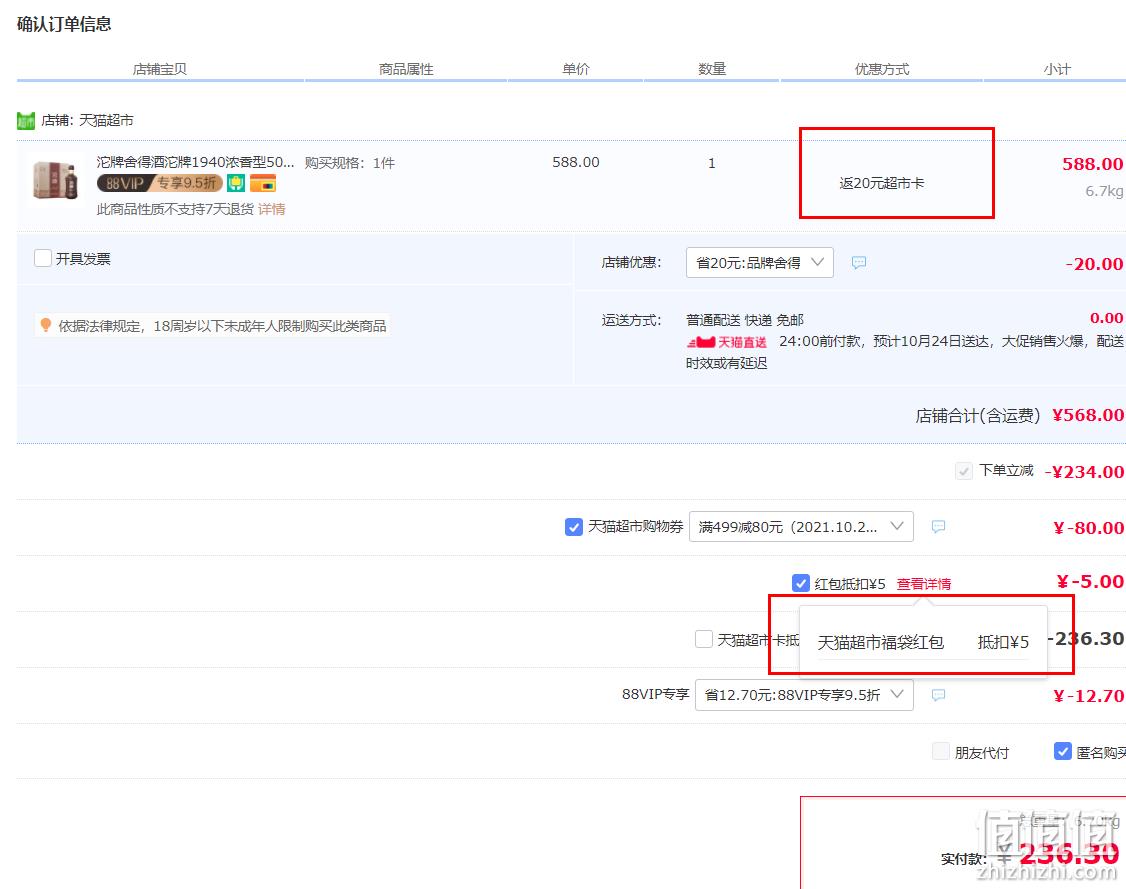1126x889 pixels.
Task: Click the ¥-12.70 88VIP discount amount
Action: click(1088, 696)
